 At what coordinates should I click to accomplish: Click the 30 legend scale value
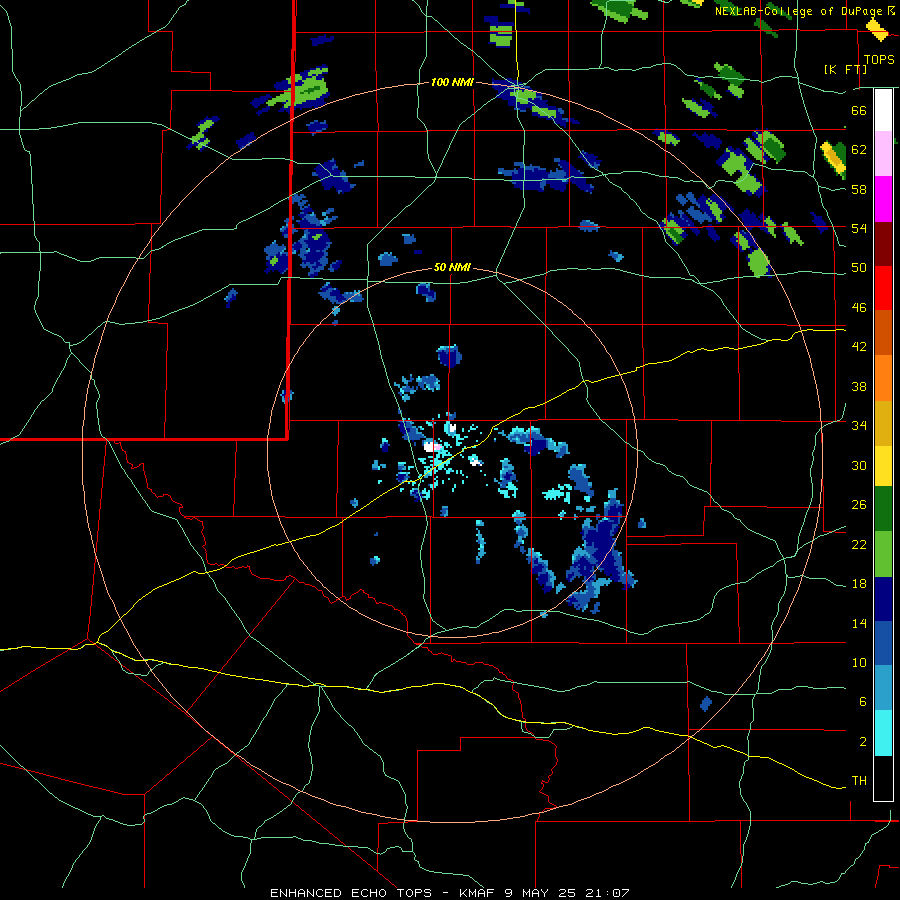[x=859, y=465]
